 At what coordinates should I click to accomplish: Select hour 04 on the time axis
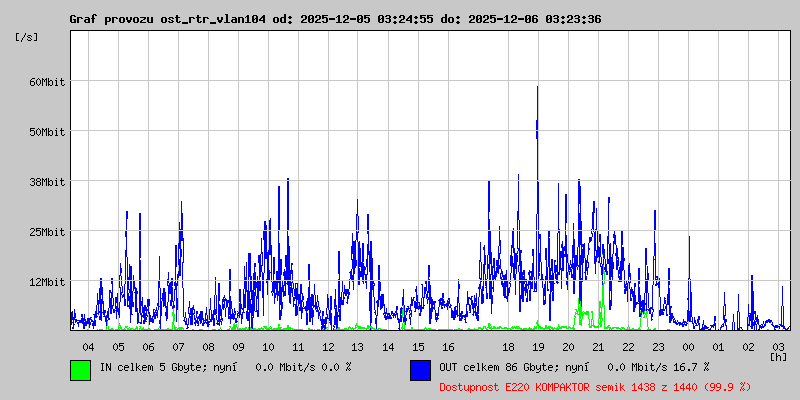88,346
